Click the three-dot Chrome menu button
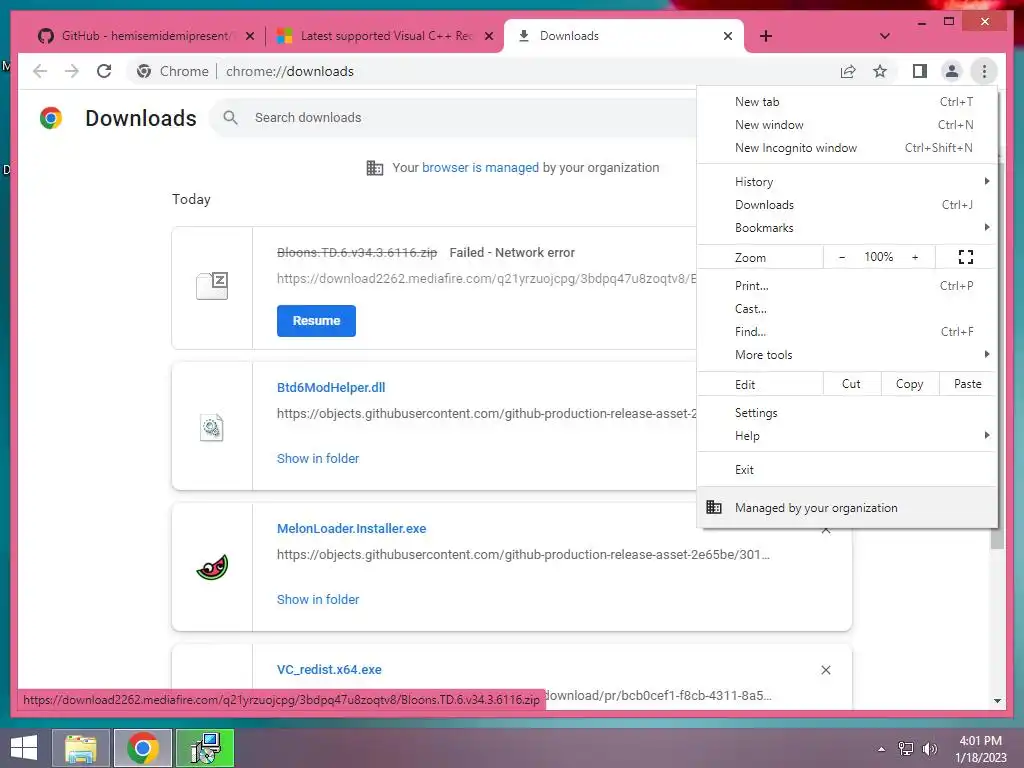 (984, 71)
